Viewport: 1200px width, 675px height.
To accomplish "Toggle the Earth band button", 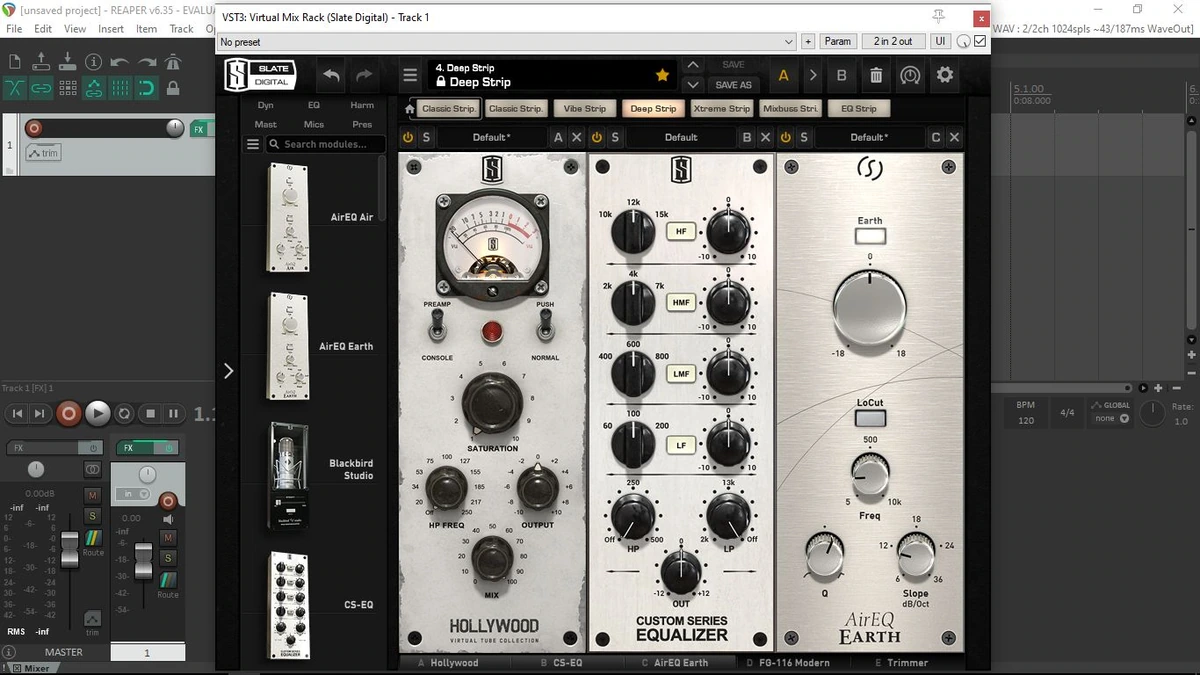I will [870, 237].
